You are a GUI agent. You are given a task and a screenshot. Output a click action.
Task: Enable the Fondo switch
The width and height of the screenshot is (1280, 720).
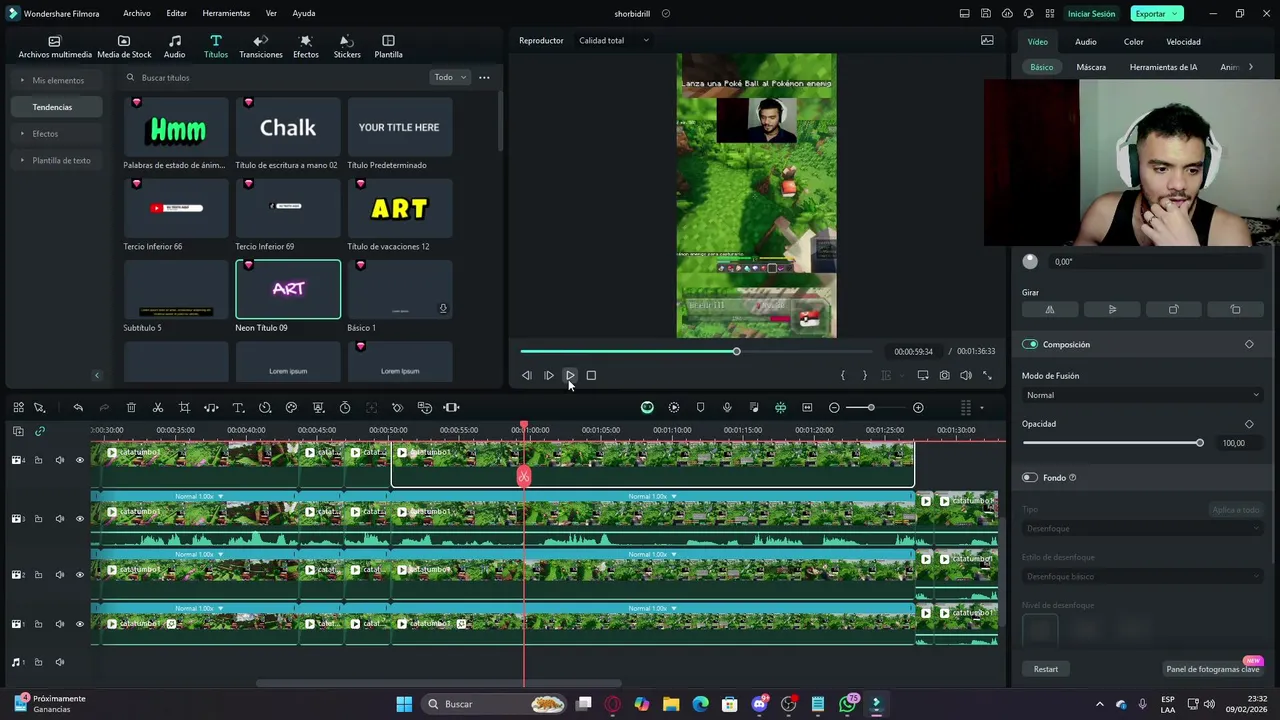pyautogui.click(x=1030, y=478)
